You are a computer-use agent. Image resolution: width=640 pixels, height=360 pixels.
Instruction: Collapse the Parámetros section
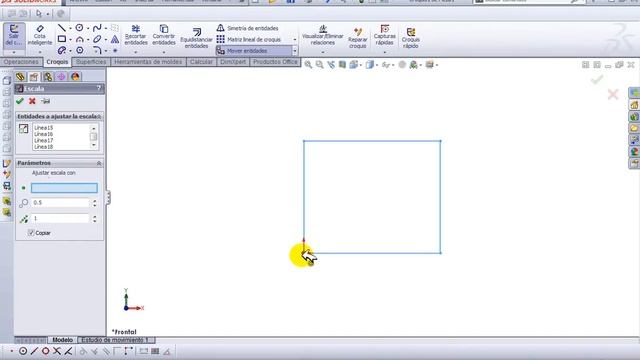[99, 163]
